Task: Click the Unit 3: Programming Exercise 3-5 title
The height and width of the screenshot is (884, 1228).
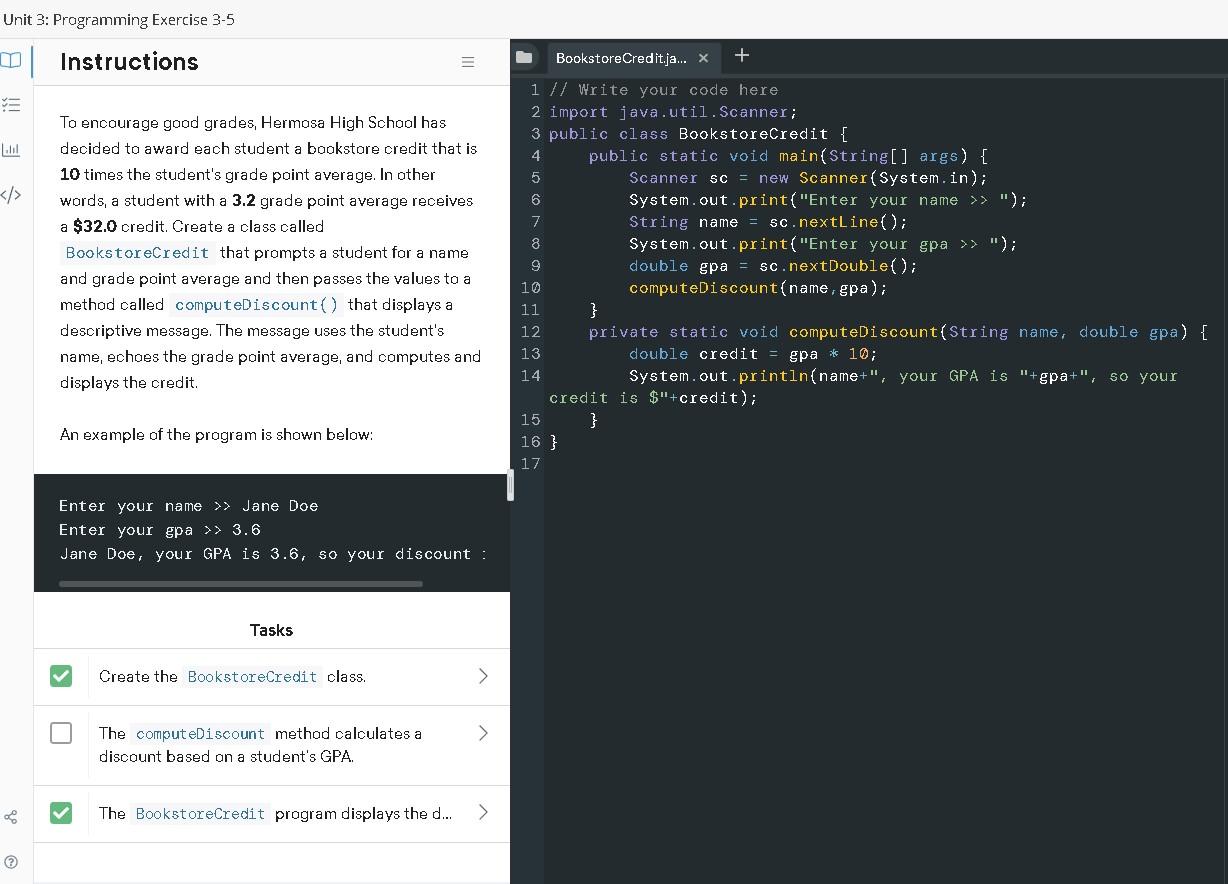Action: coord(119,19)
